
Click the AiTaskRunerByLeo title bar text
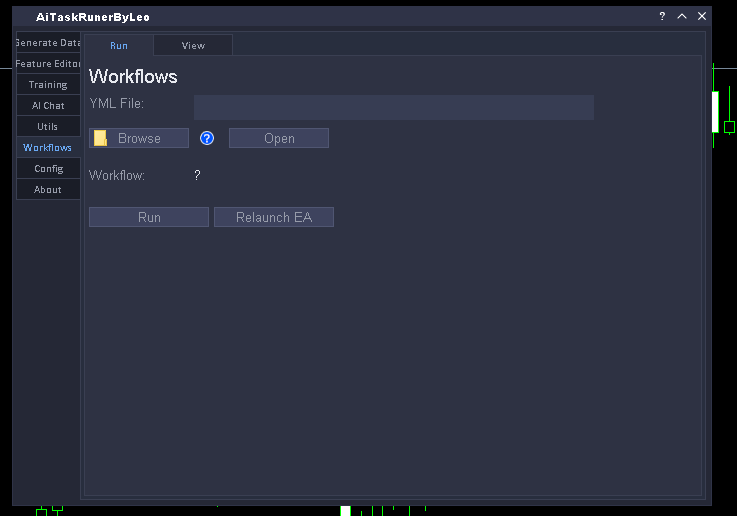93,17
